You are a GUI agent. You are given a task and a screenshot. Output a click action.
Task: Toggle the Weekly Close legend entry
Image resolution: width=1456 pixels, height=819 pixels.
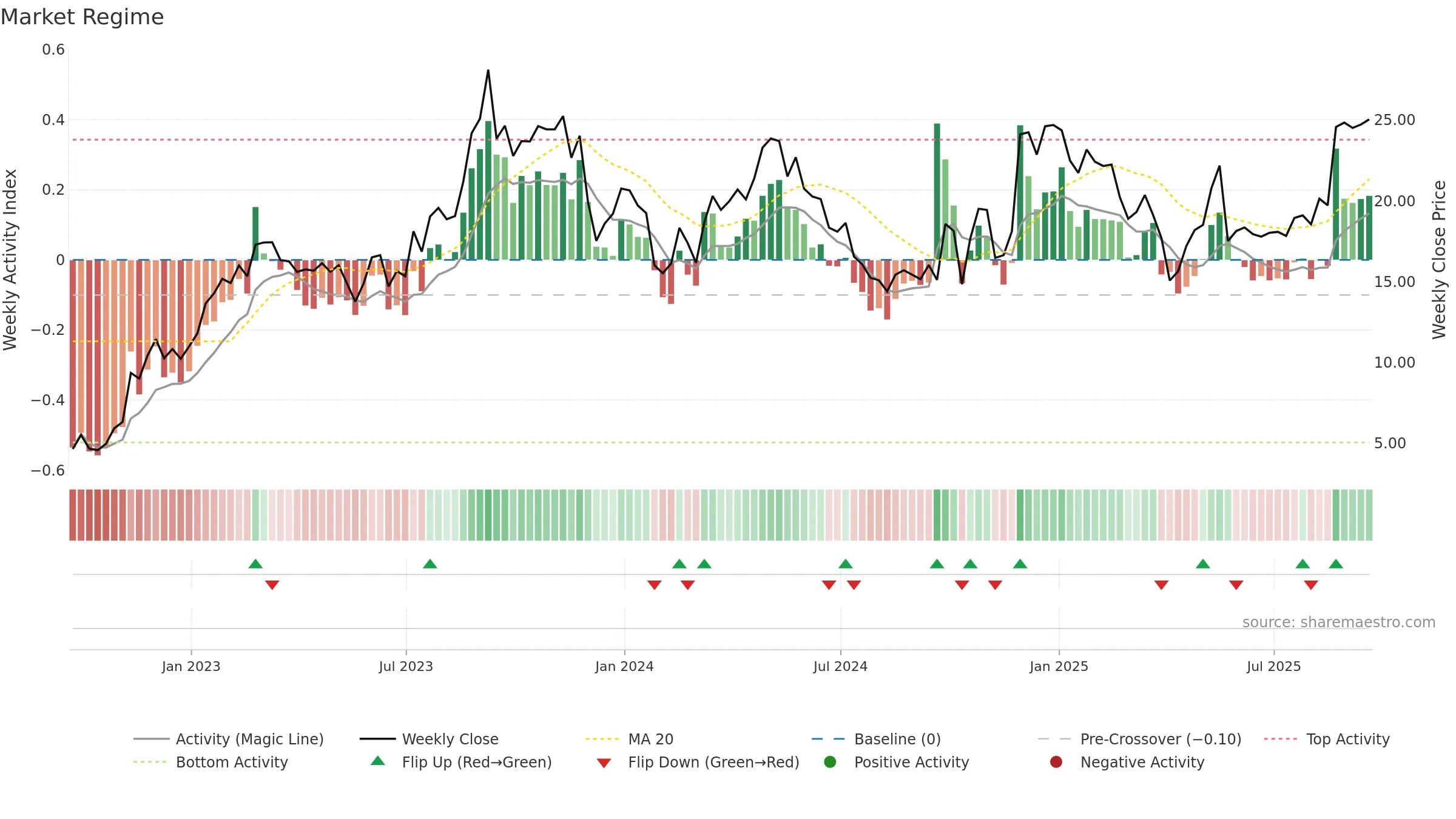click(429, 739)
